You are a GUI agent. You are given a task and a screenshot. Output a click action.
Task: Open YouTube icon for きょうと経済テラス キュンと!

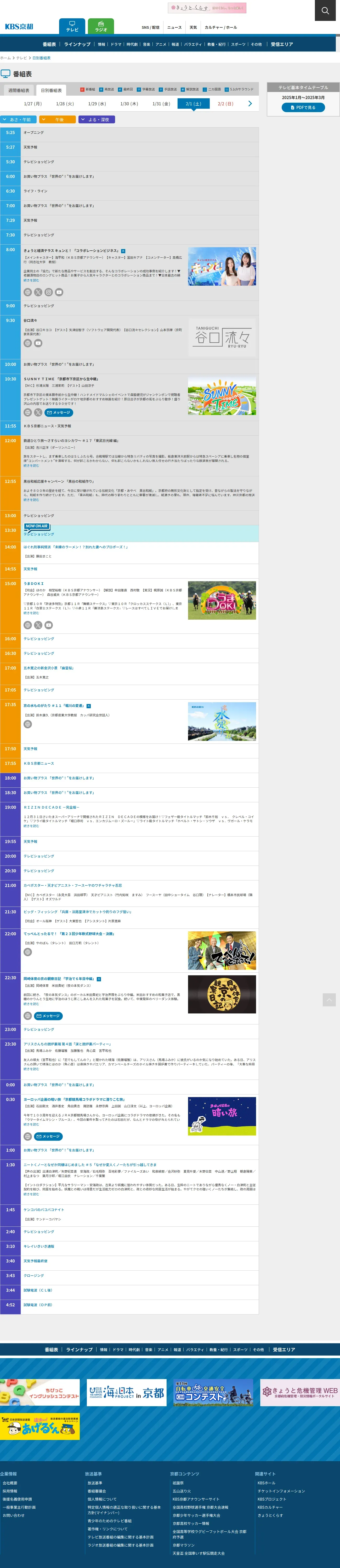coord(59,292)
